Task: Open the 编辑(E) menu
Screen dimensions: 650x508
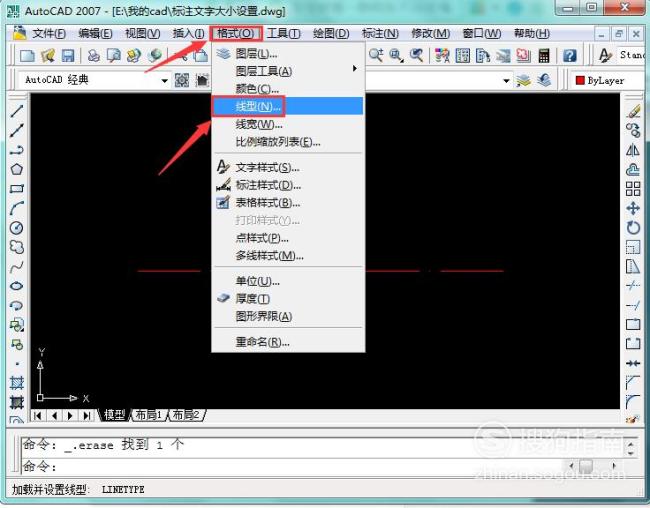Action: point(95,33)
